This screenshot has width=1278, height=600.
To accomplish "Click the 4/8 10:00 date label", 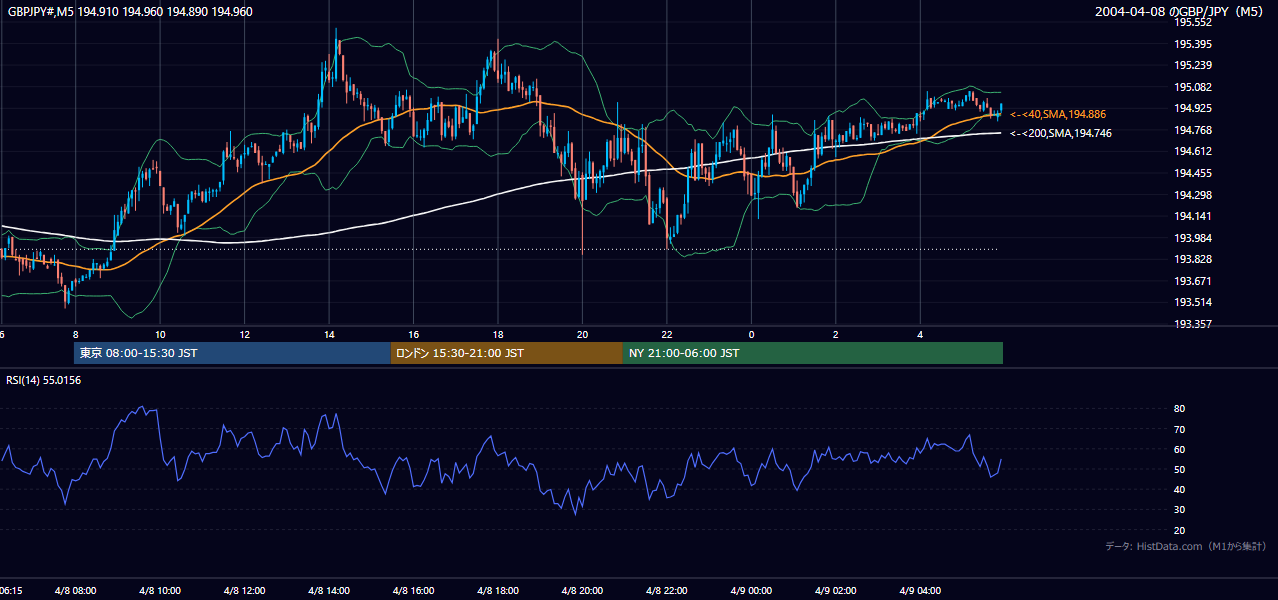I will (x=160, y=591).
